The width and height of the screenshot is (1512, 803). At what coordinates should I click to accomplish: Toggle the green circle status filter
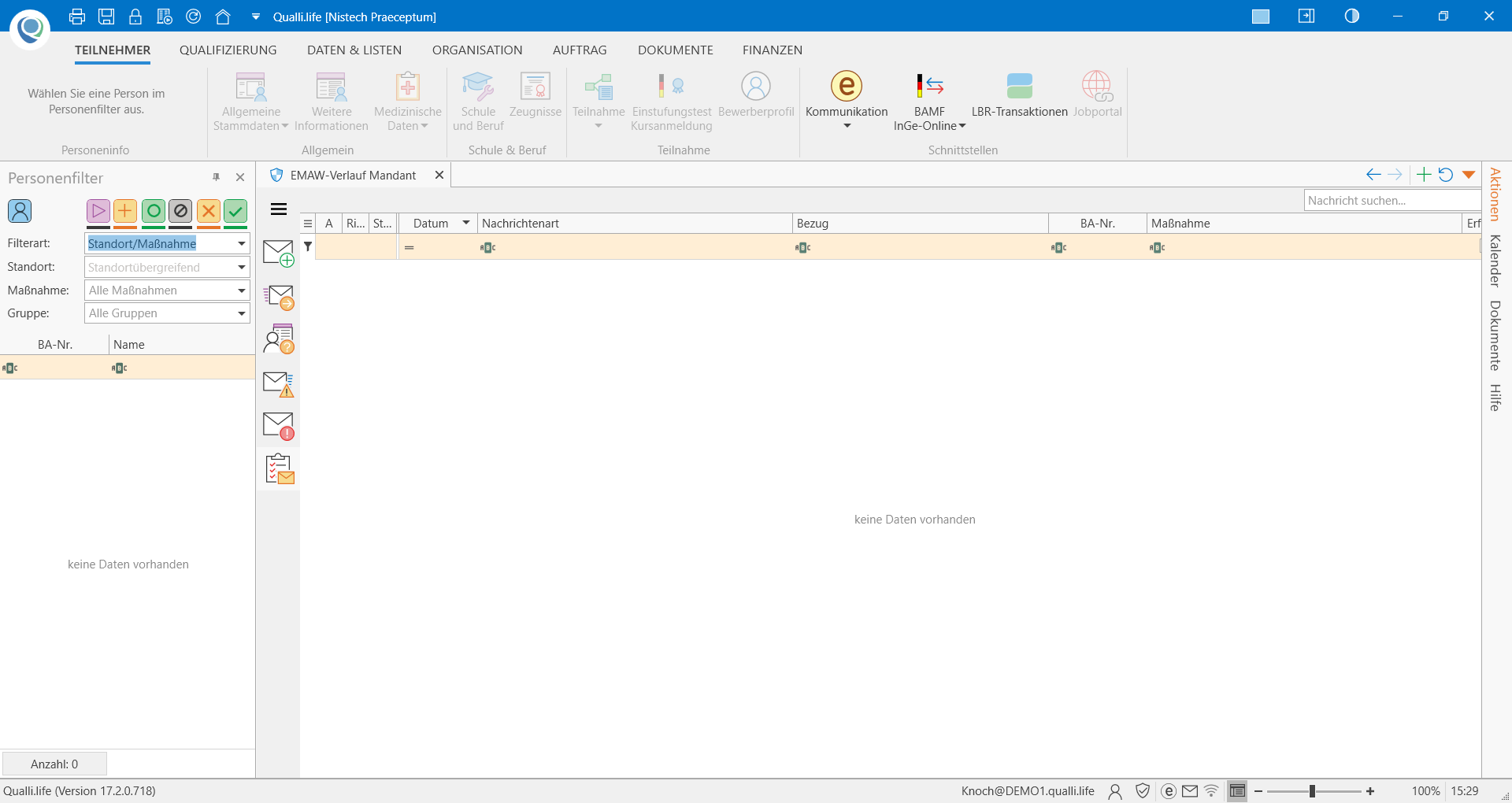pyautogui.click(x=154, y=211)
